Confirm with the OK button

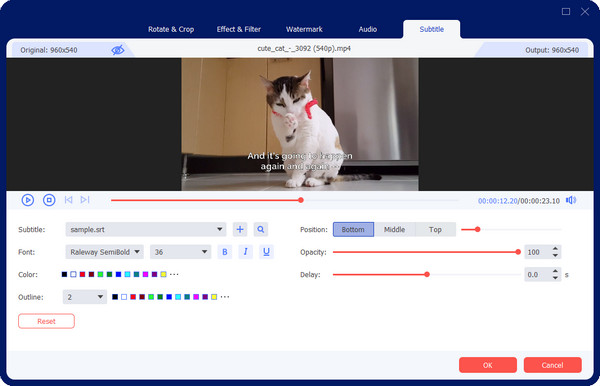(x=488, y=365)
